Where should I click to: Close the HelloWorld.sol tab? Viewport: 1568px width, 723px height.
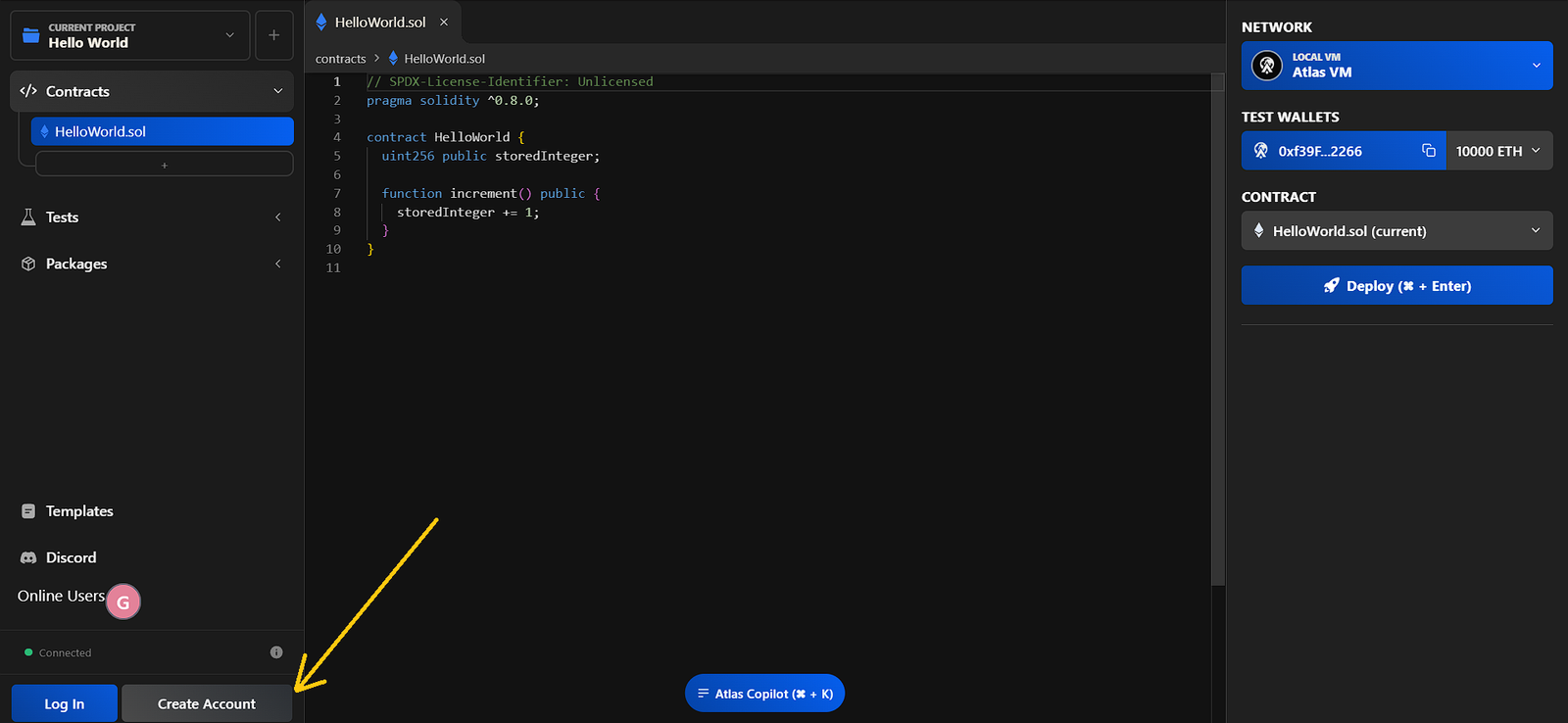click(444, 22)
